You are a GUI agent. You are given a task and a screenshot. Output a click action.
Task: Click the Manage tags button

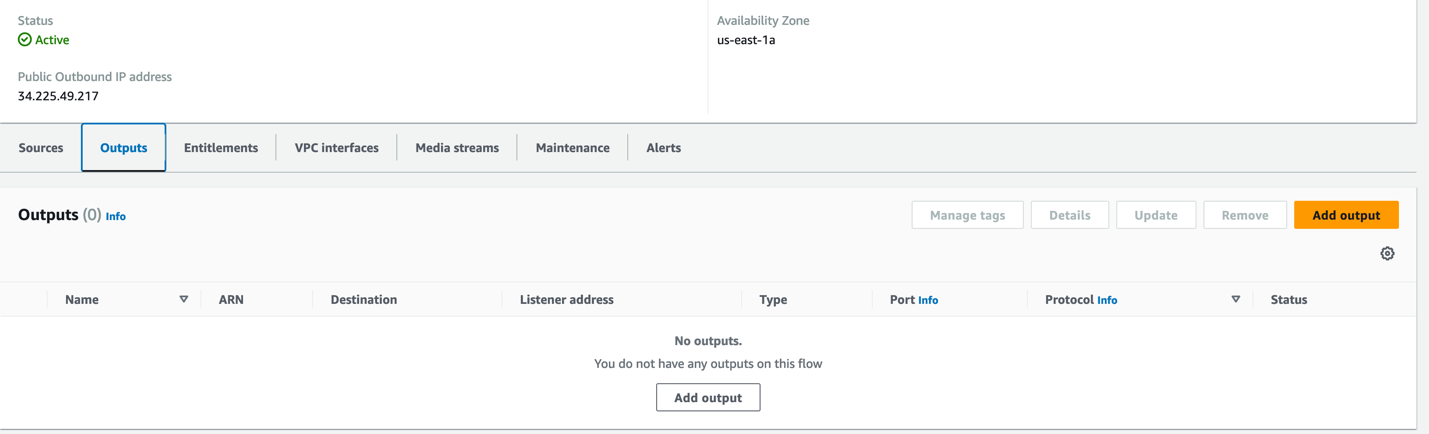click(967, 215)
